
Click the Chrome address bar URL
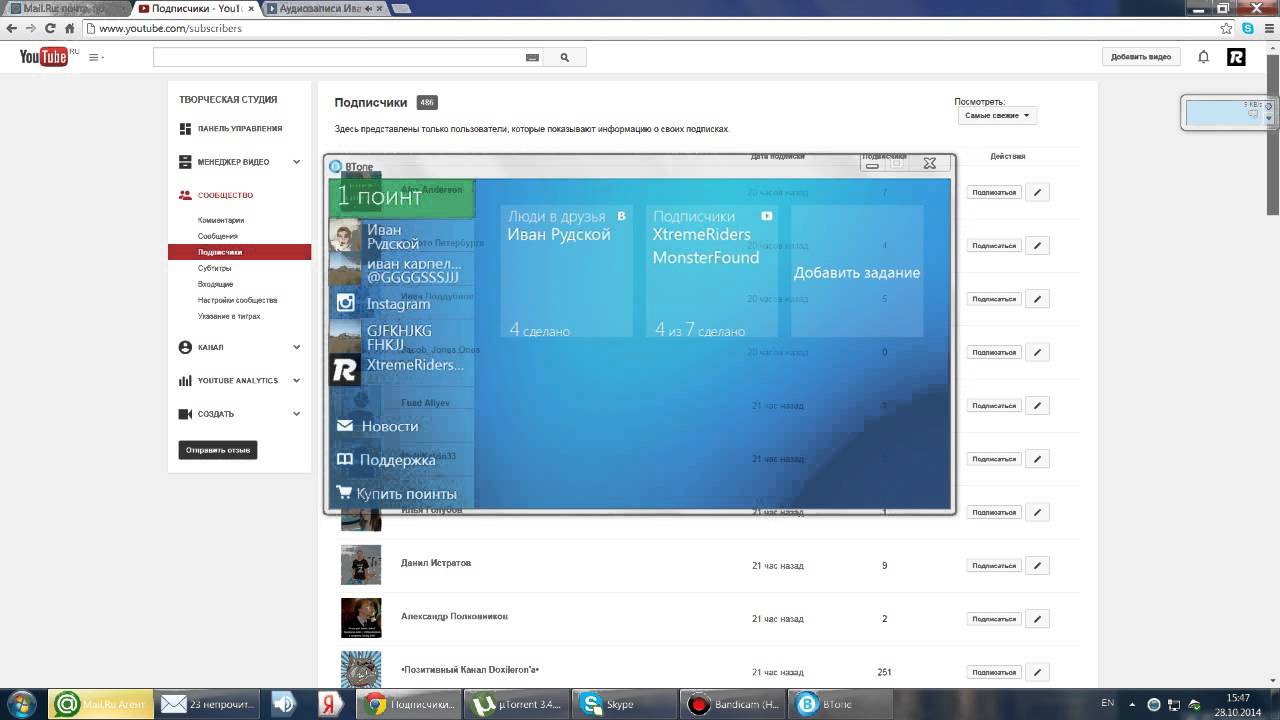click(x=170, y=28)
